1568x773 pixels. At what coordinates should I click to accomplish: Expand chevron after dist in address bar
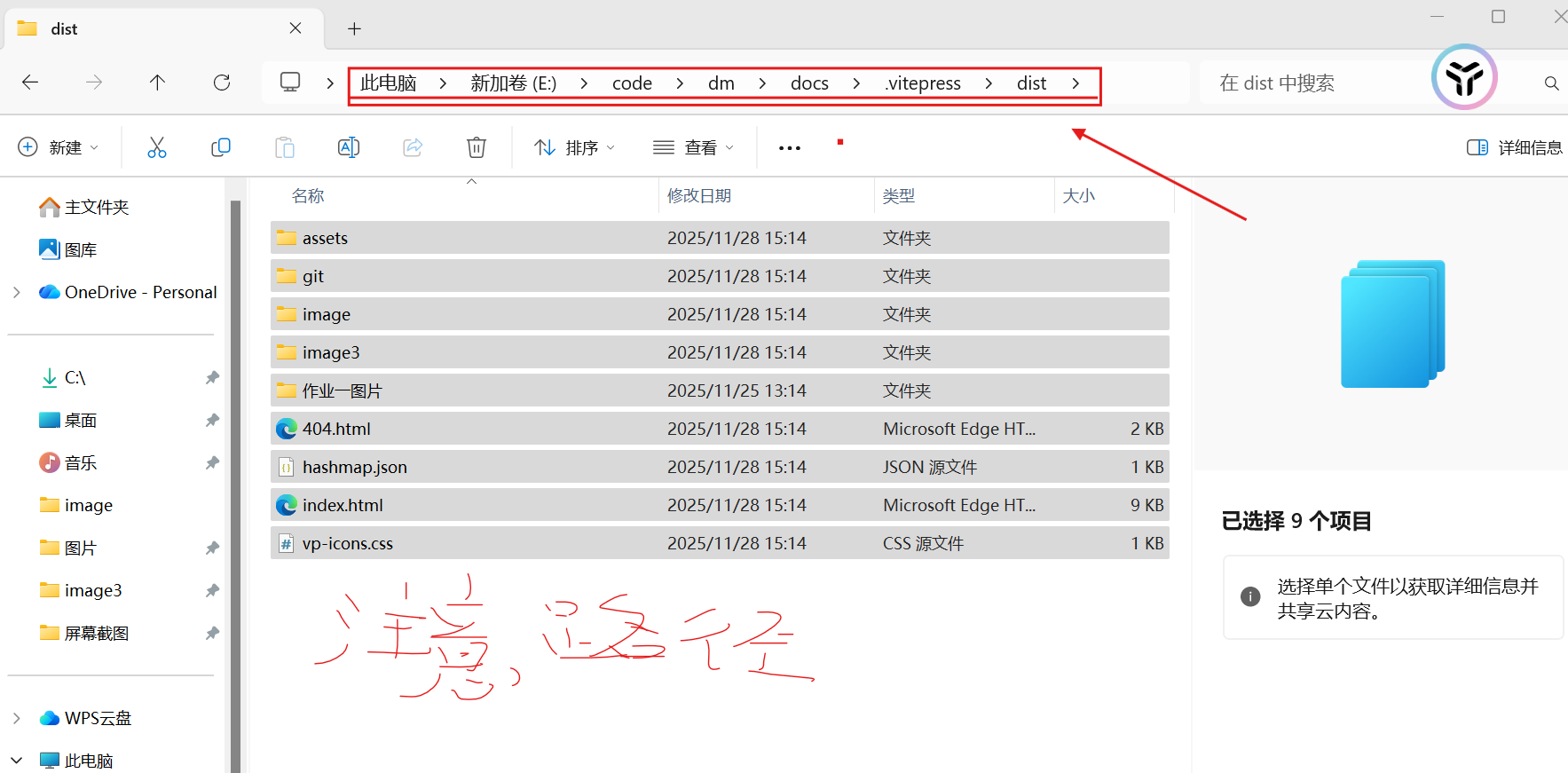click(x=1076, y=83)
